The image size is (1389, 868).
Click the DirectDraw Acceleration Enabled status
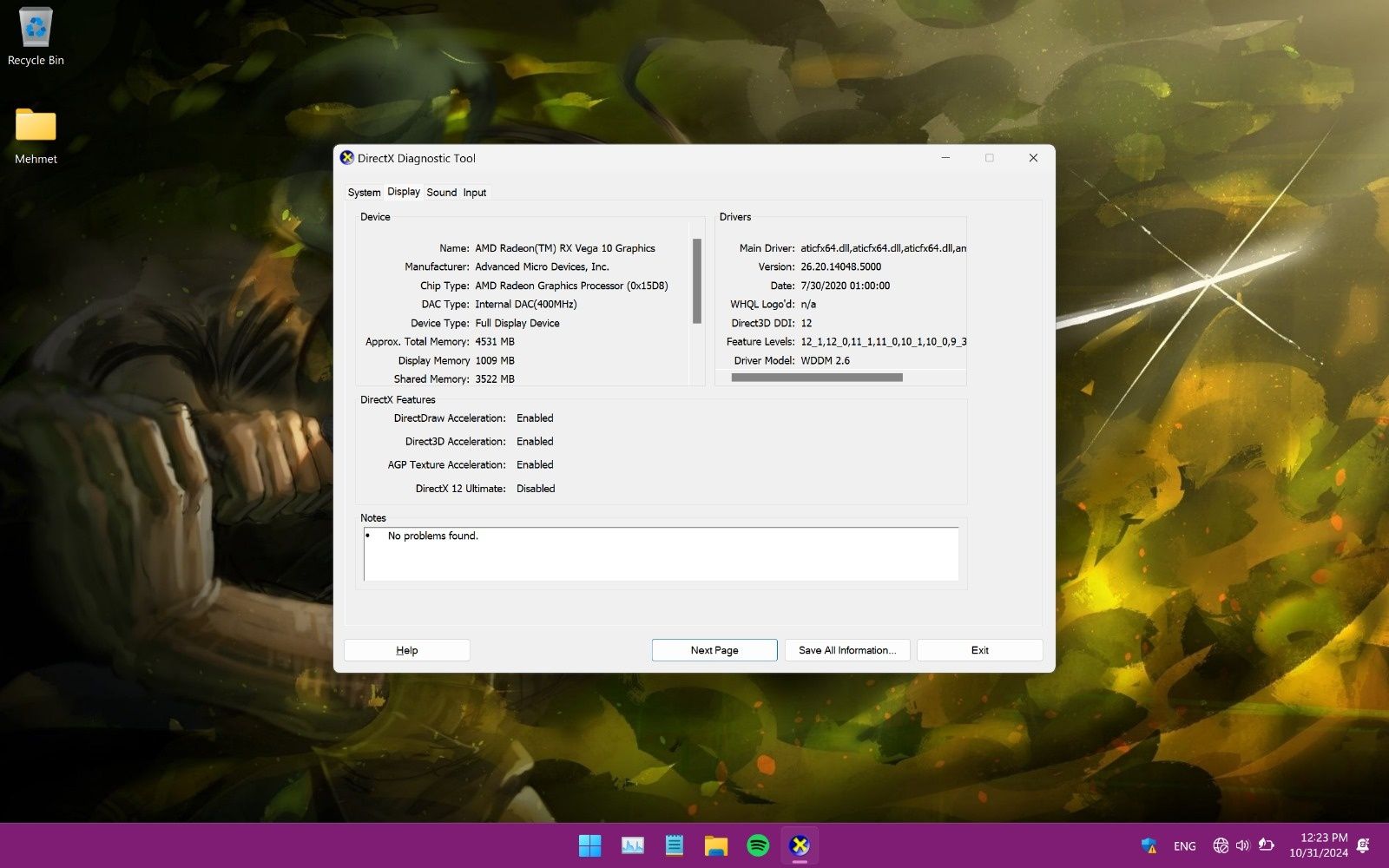pyautogui.click(x=535, y=418)
